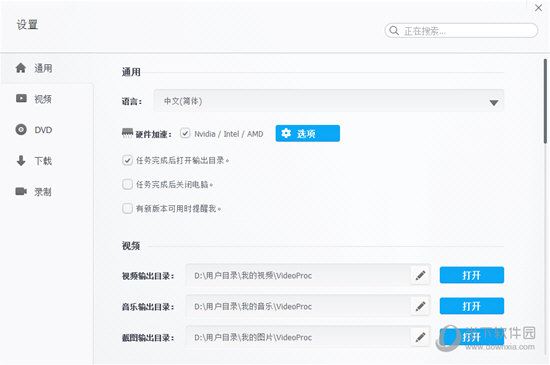Switch to the 下载 sidebar tab
The width and height of the screenshot is (550, 365).
point(47,161)
